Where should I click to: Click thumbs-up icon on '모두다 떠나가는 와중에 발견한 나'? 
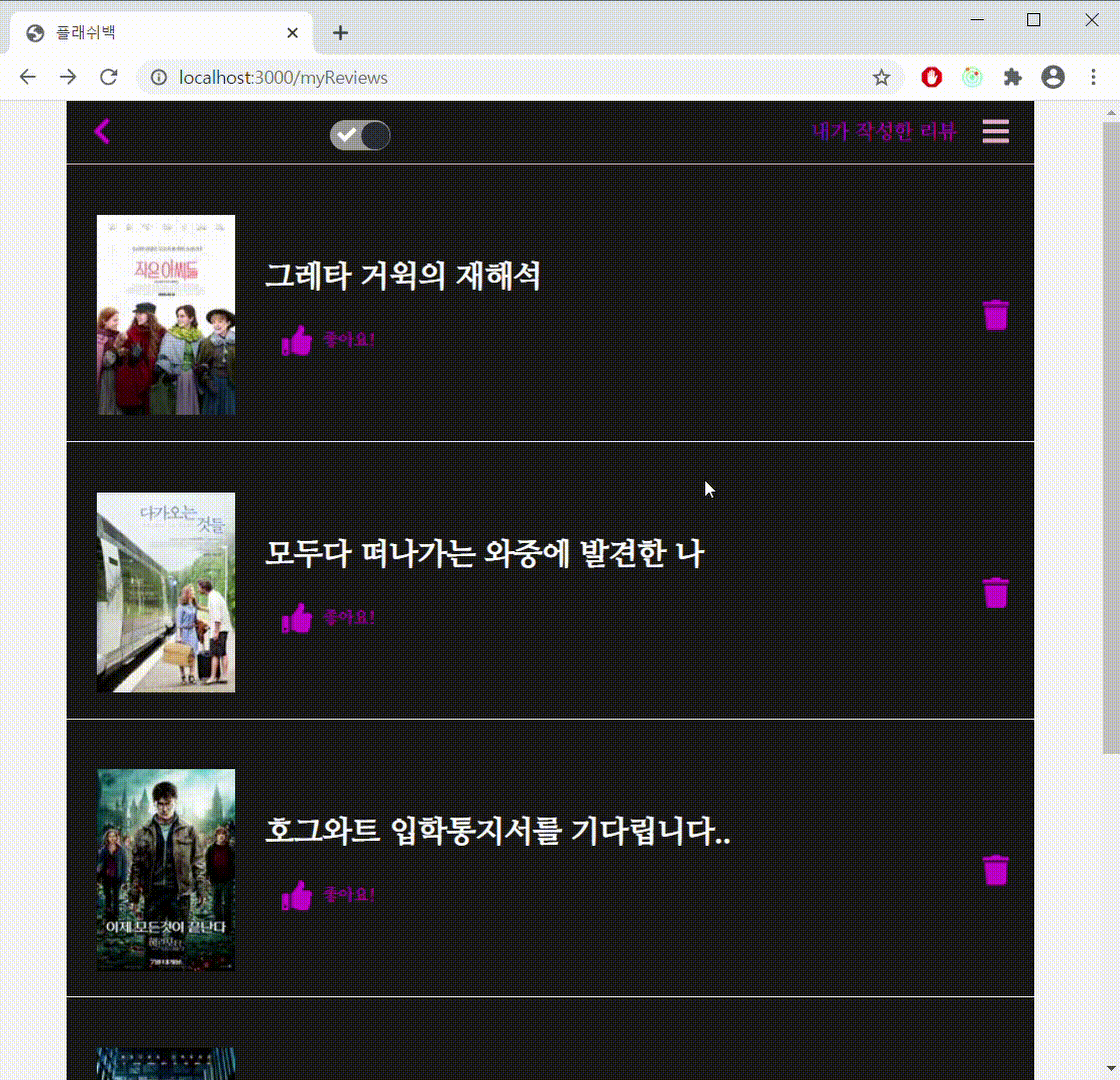296,618
